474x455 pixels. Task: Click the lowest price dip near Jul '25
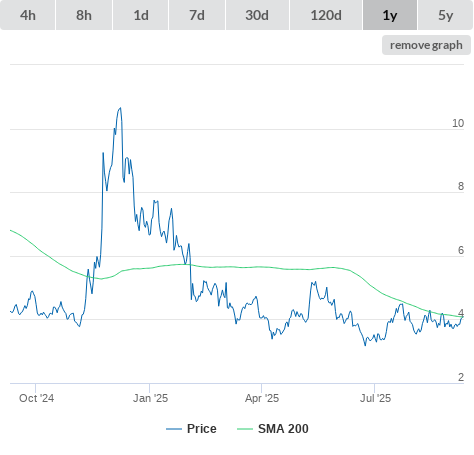(x=365, y=345)
